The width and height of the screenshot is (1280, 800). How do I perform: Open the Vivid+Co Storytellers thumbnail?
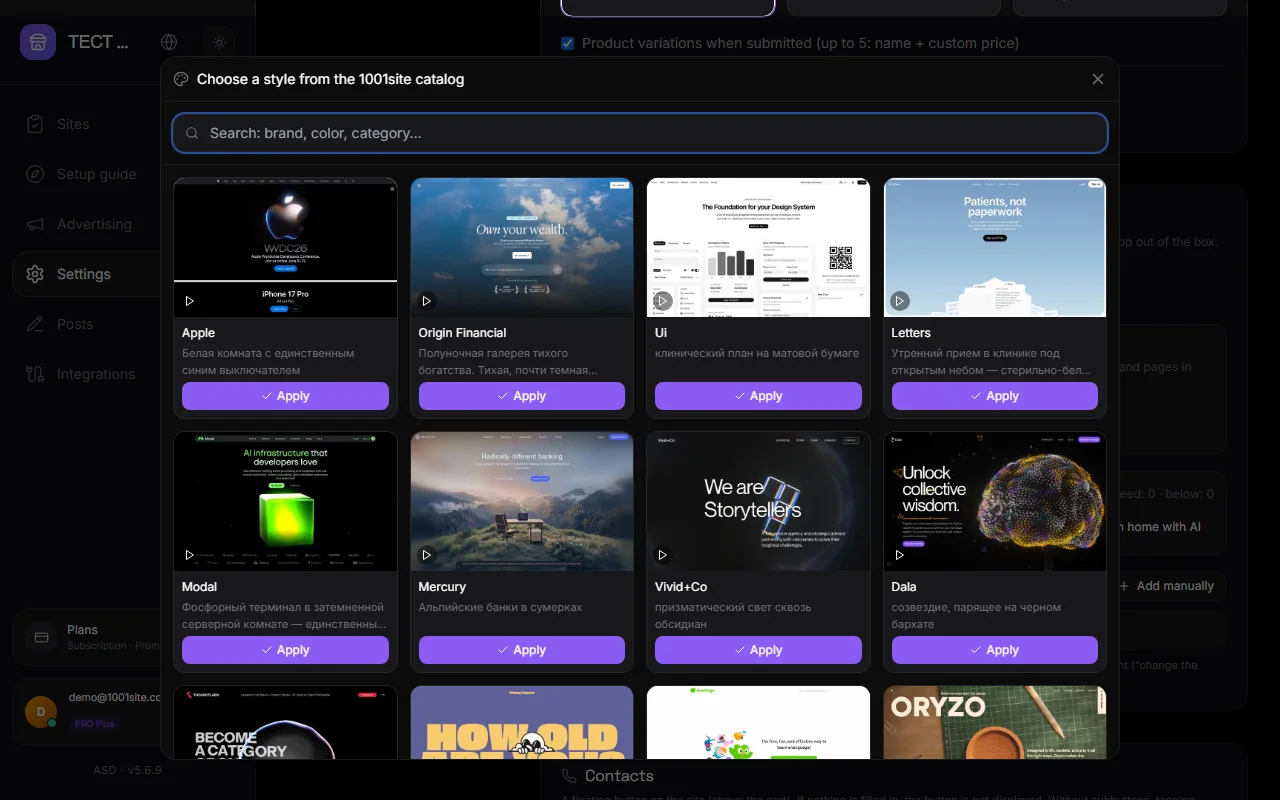click(758, 502)
